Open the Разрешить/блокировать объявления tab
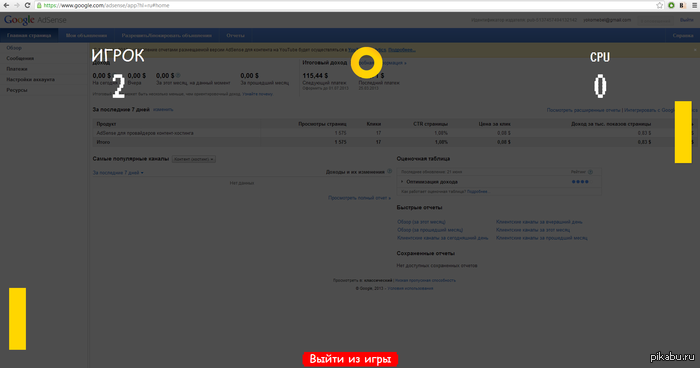Viewport: 700px width, 368px height. click(167, 35)
